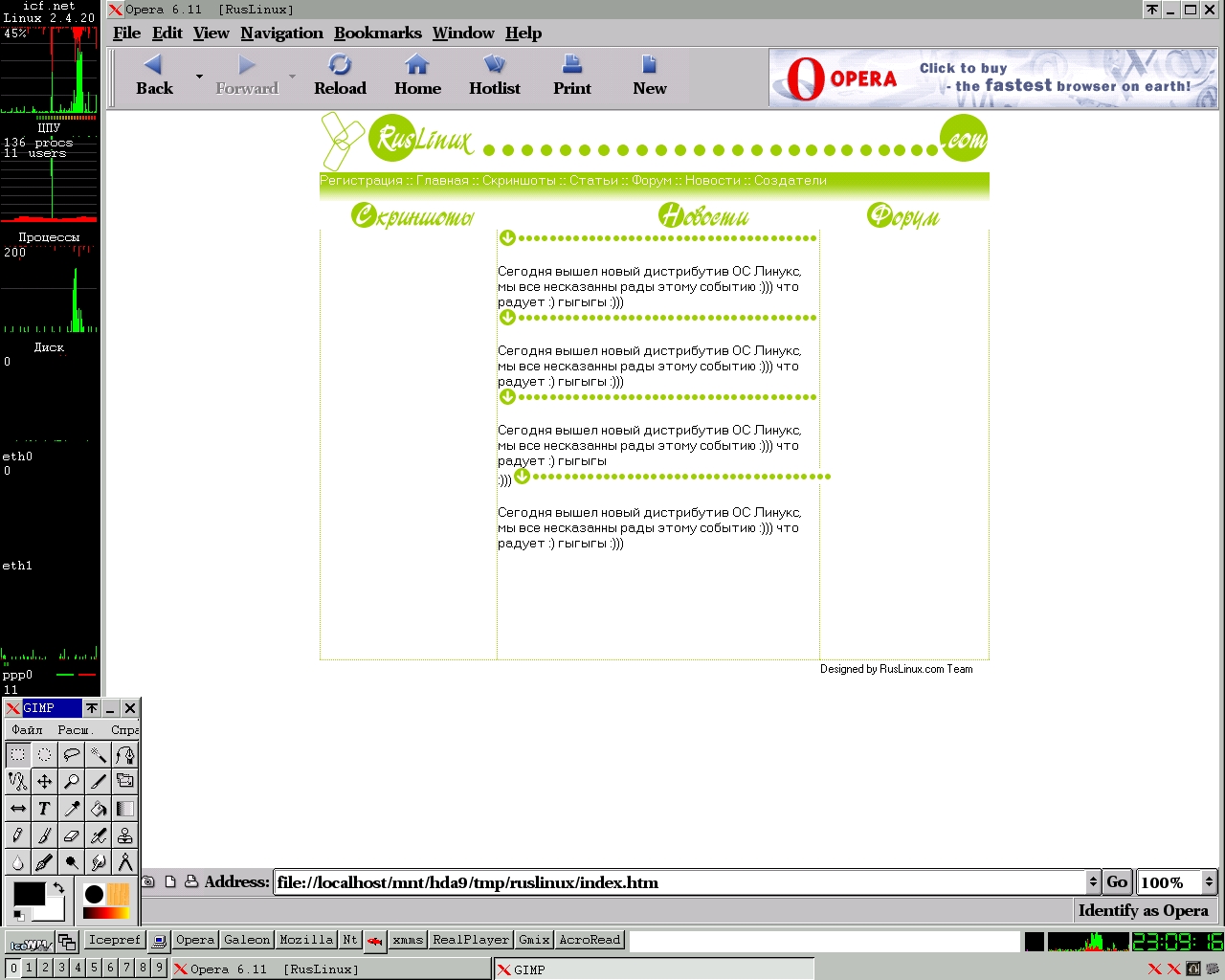Select the Dodge/Burn tool in GIMP
The width and height of the screenshot is (1225, 980).
pos(71,862)
